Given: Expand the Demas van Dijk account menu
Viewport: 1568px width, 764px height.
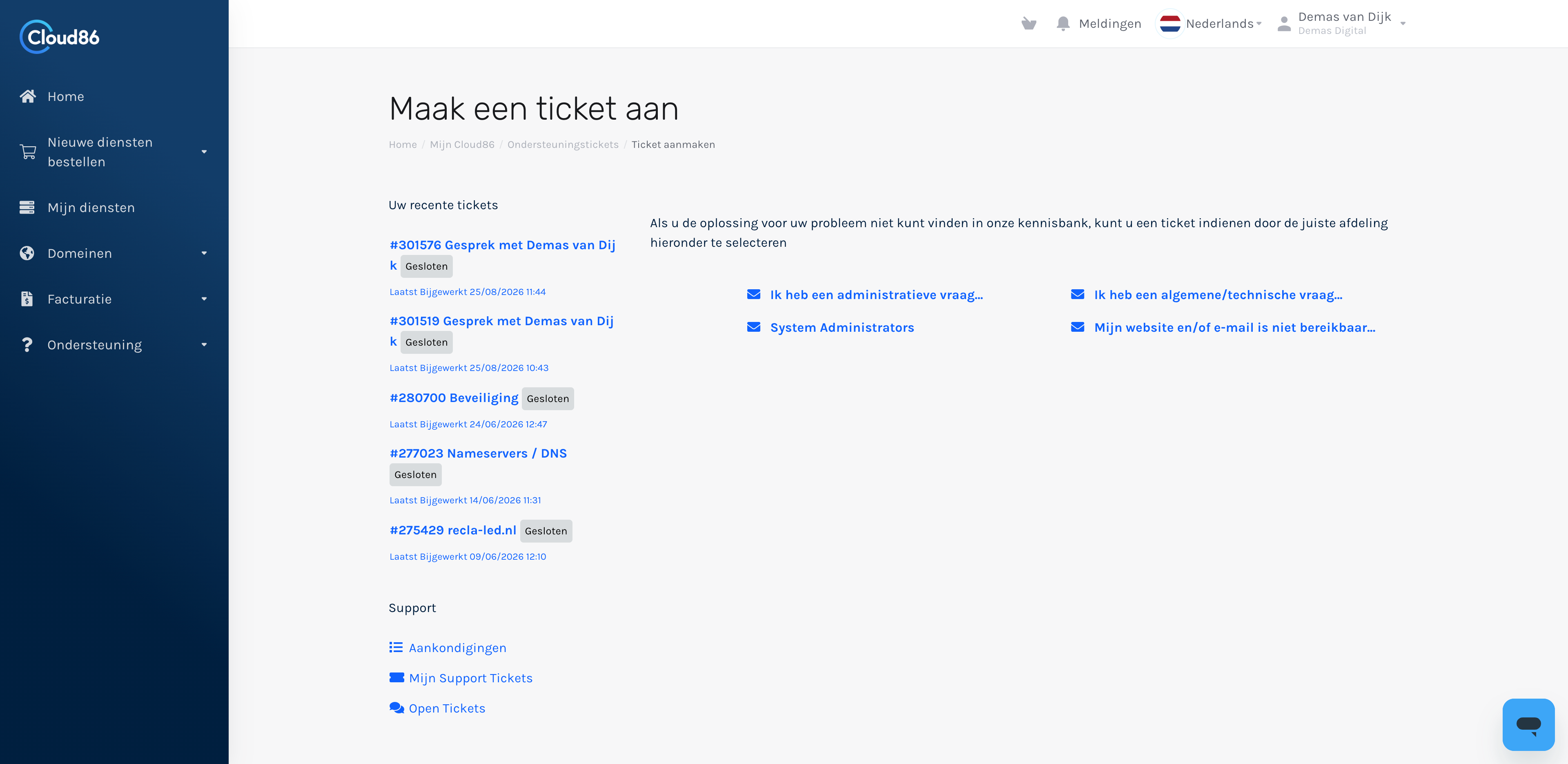Looking at the screenshot, I should click(1350, 24).
